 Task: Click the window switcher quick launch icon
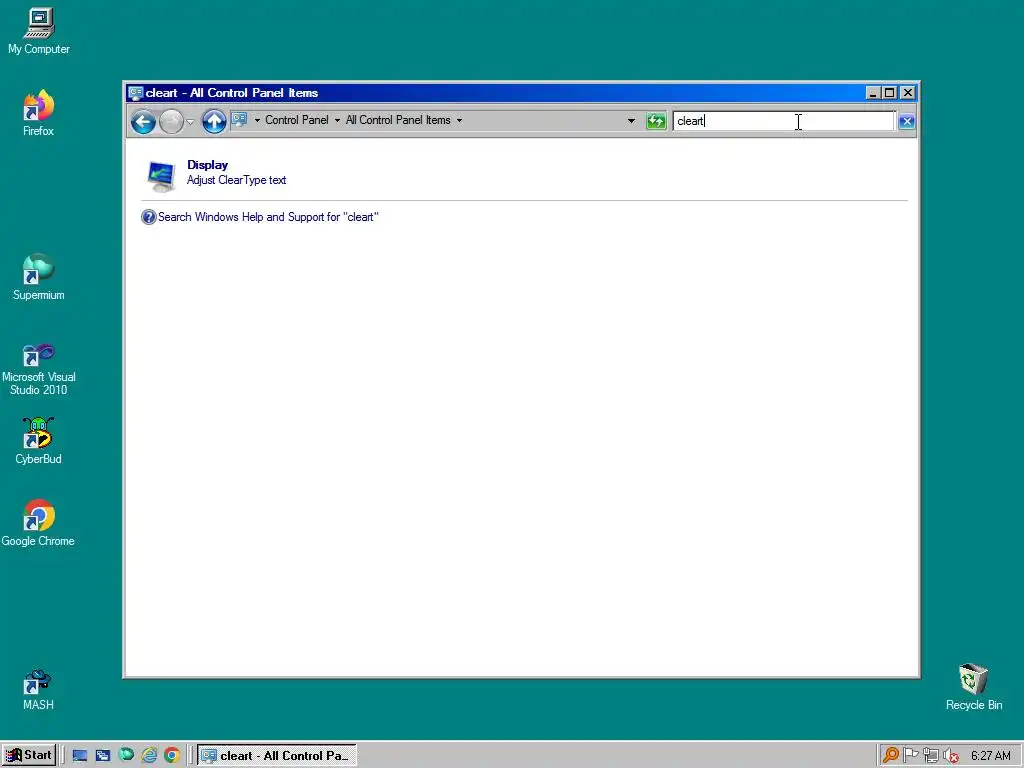click(x=103, y=756)
